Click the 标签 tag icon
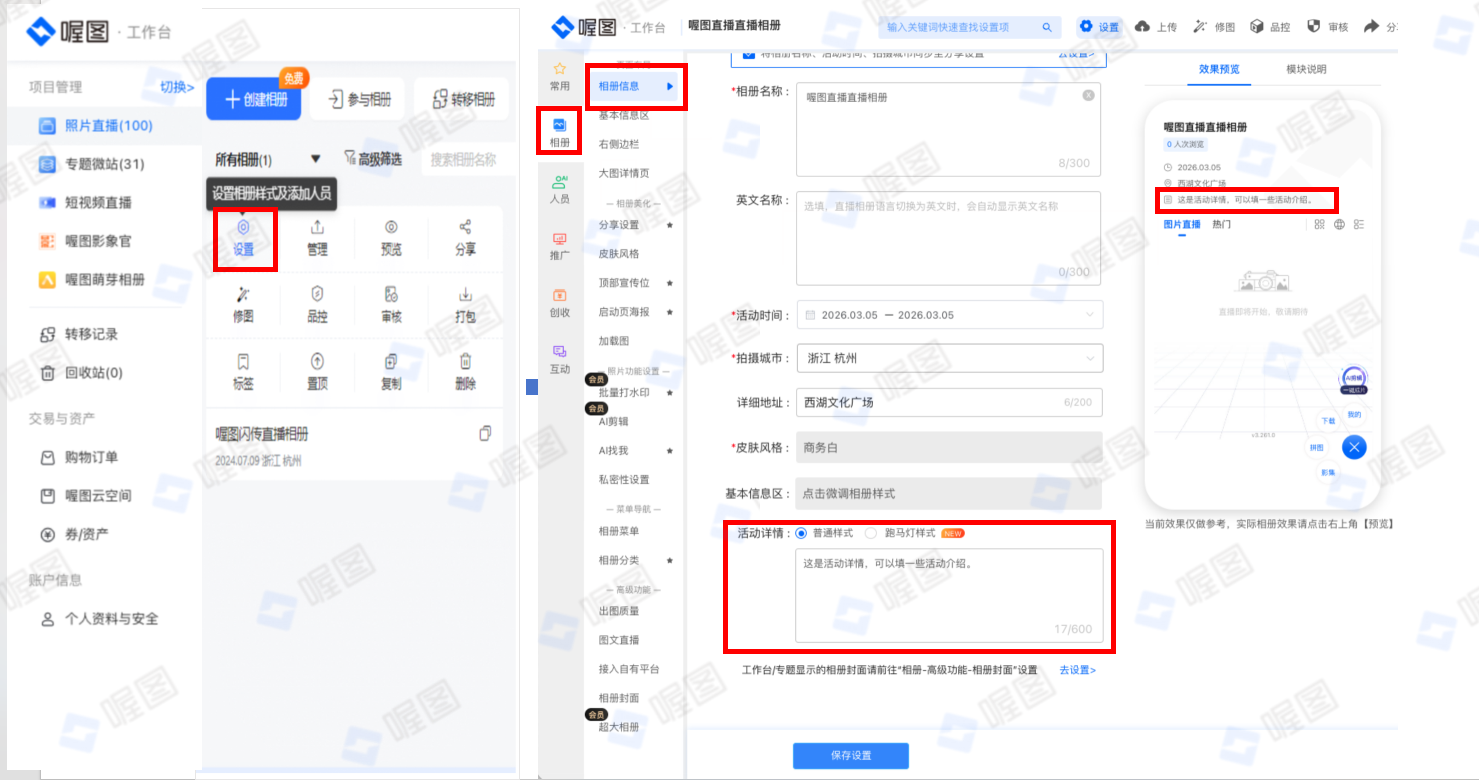Image resolution: width=1479 pixels, height=780 pixels. [x=243, y=361]
